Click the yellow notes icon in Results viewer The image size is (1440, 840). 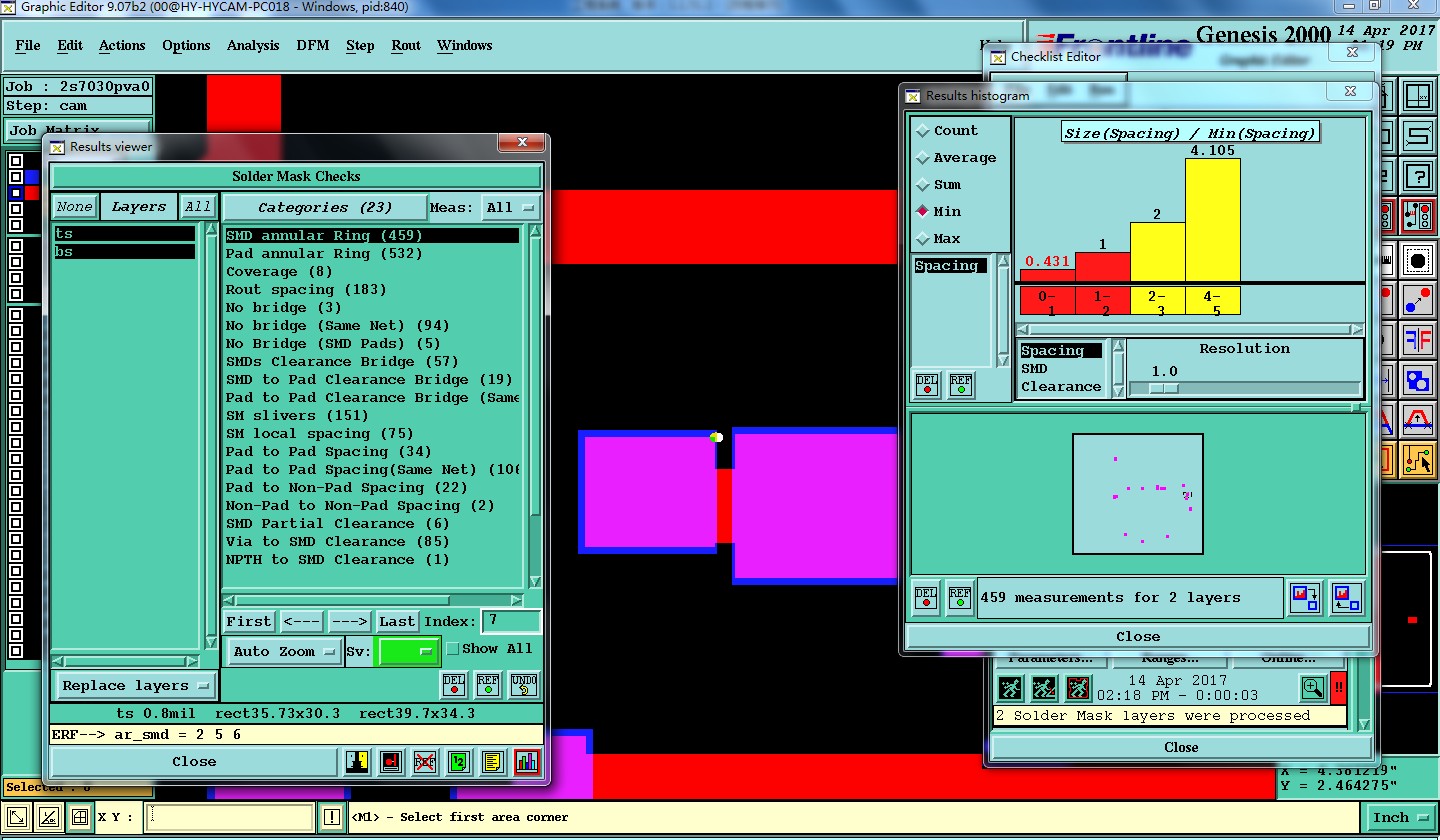coord(492,762)
